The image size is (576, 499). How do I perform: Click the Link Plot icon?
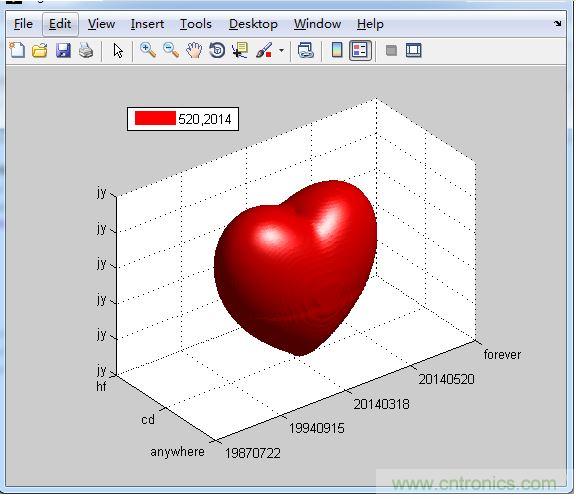click(x=306, y=50)
